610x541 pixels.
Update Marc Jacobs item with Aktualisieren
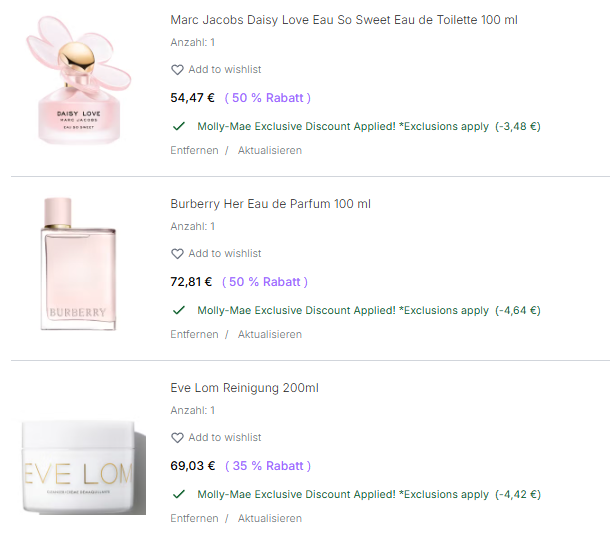[x=269, y=151]
